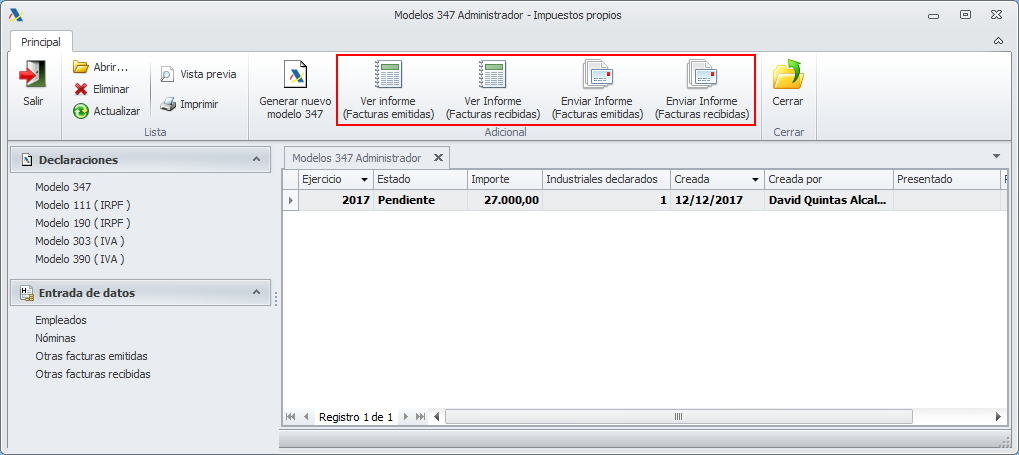1019x455 pixels.
Task: Sort by the Creada por column header
Action: (829, 179)
